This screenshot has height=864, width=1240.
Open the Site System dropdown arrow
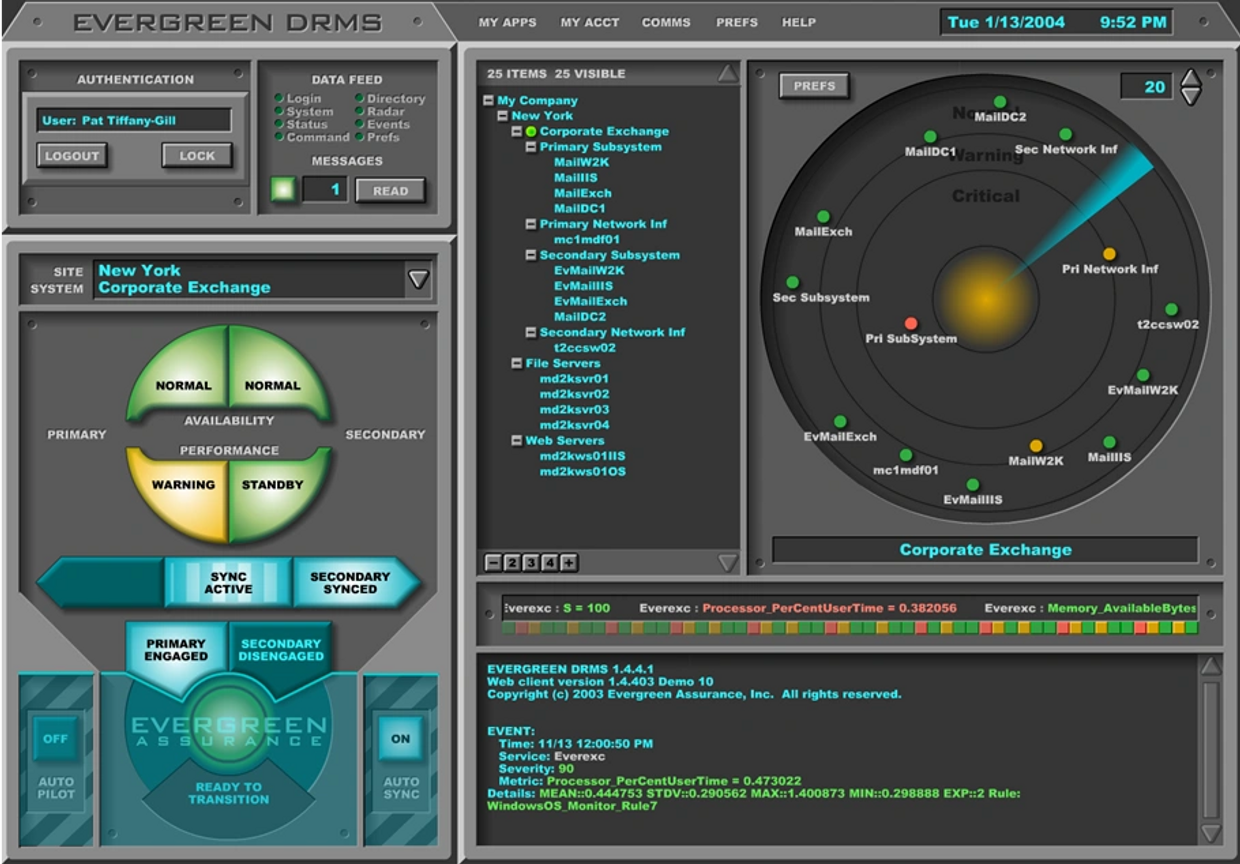tap(418, 280)
